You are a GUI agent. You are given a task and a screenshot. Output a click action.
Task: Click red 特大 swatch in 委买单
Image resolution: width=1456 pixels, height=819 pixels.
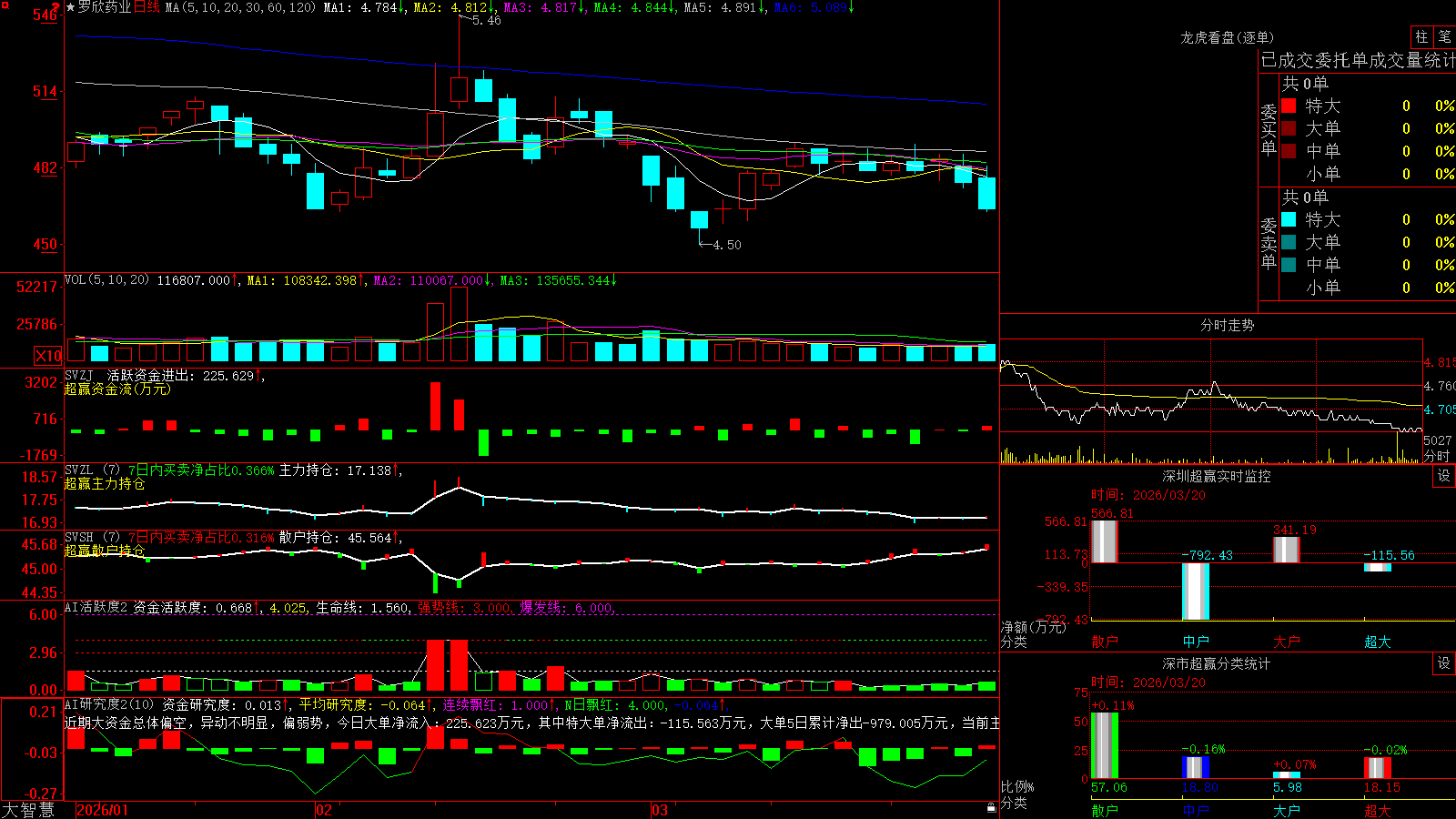[1289, 106]
